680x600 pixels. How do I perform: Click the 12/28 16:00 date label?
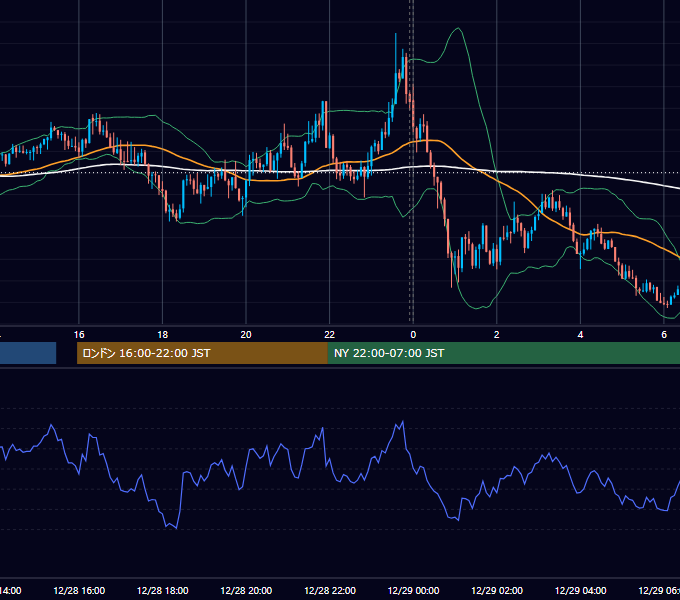tap(79, 591)
